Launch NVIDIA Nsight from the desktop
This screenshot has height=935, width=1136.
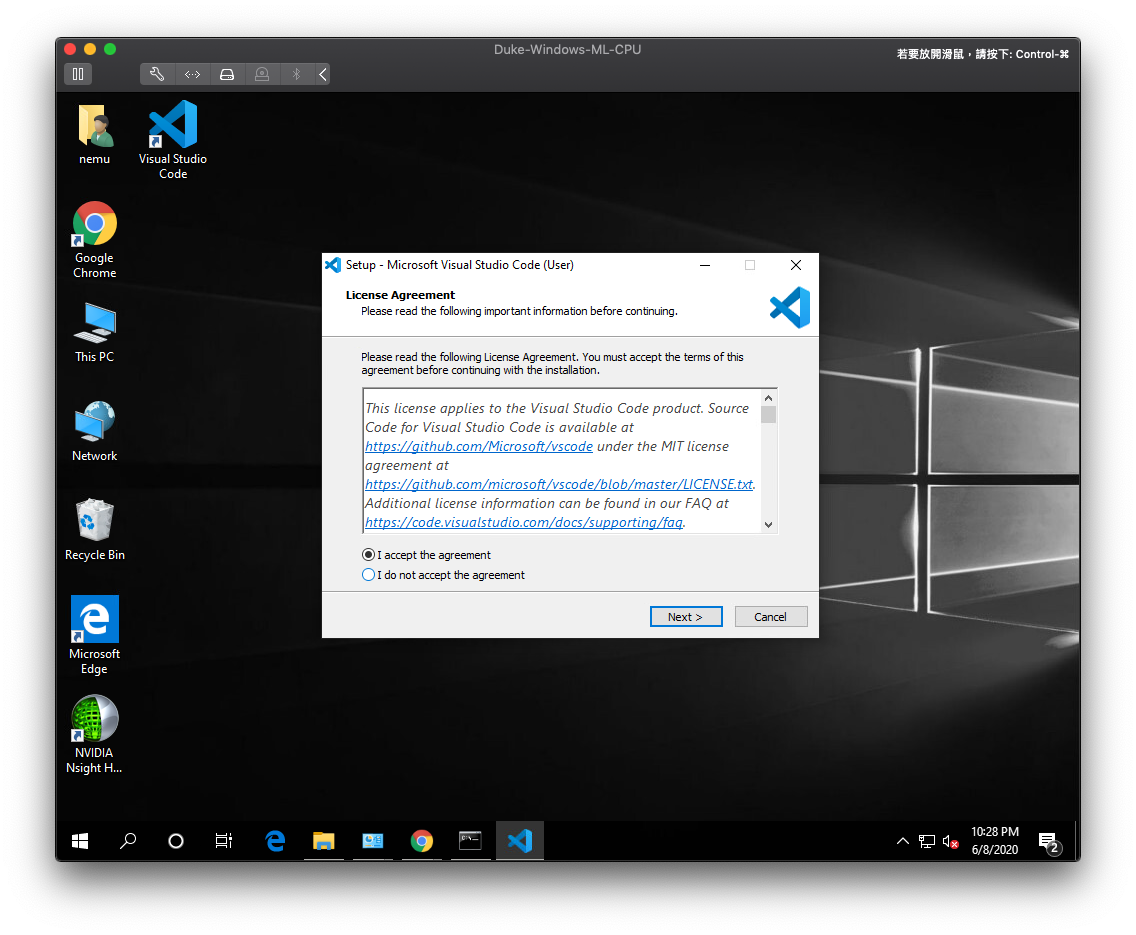pyautogui.click(x=94, y=718)
